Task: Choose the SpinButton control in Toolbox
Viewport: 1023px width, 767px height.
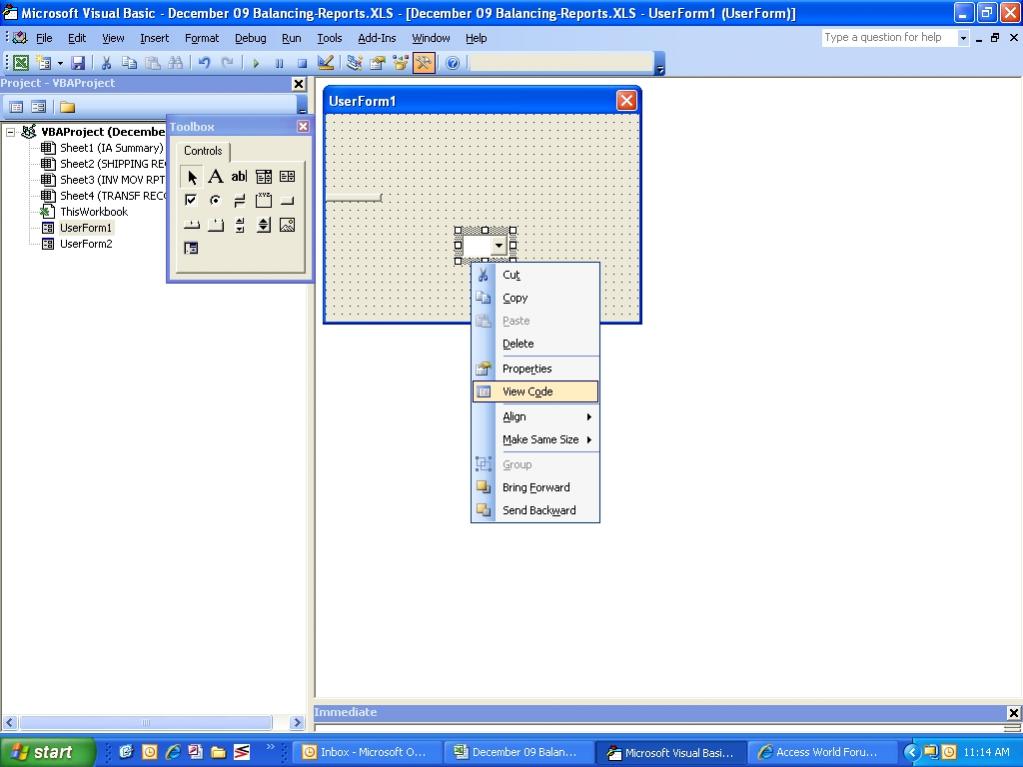Action: tap(264, 225)
